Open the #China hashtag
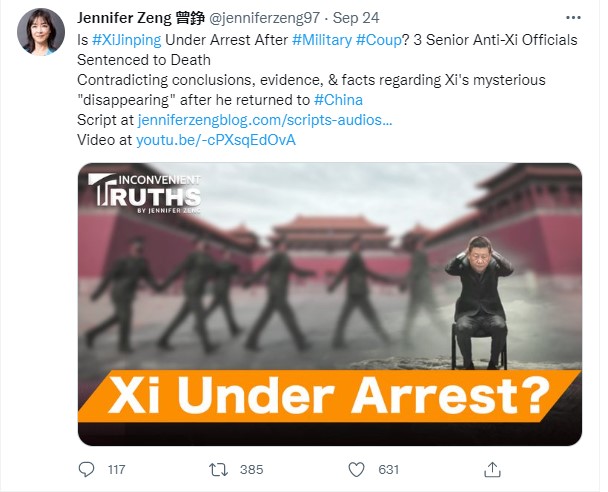The width and height of the screenshot is (608, 492). pyautogui.click(x=338, y=100)
